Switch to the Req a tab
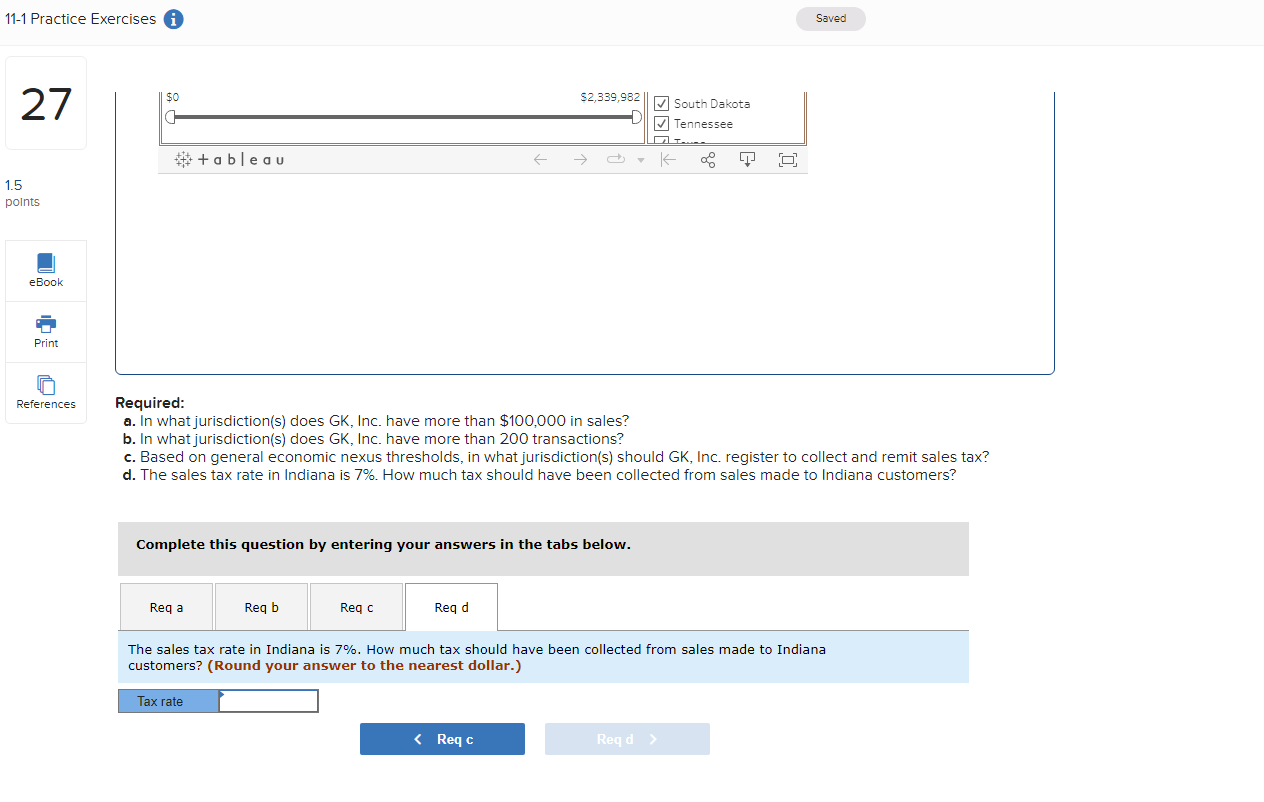This screenshot has height=802, width=1264. tap(166, 607)
